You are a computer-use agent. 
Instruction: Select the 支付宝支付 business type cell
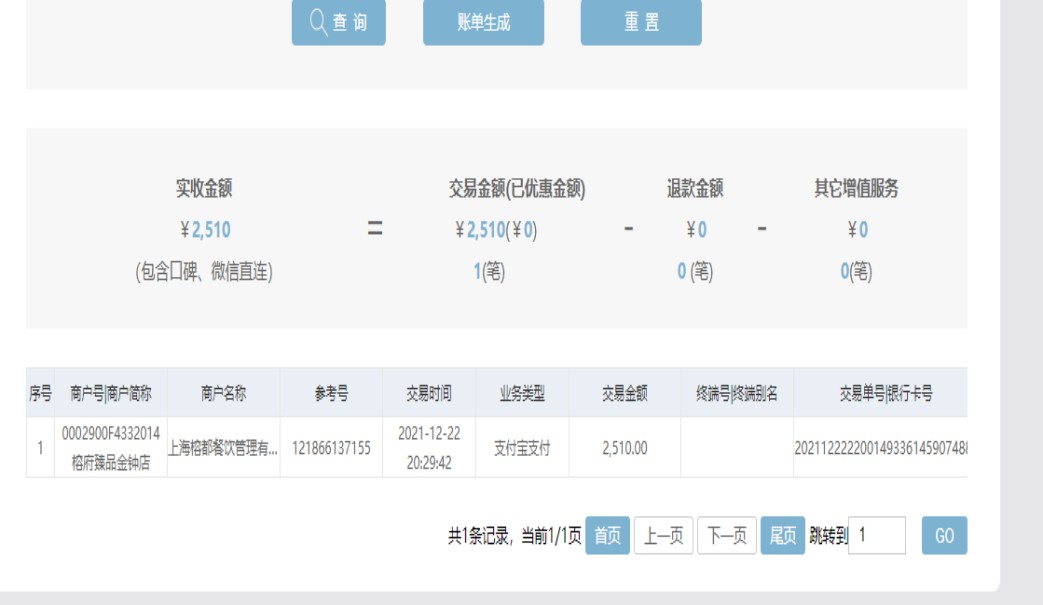click(x=522, y=449)
